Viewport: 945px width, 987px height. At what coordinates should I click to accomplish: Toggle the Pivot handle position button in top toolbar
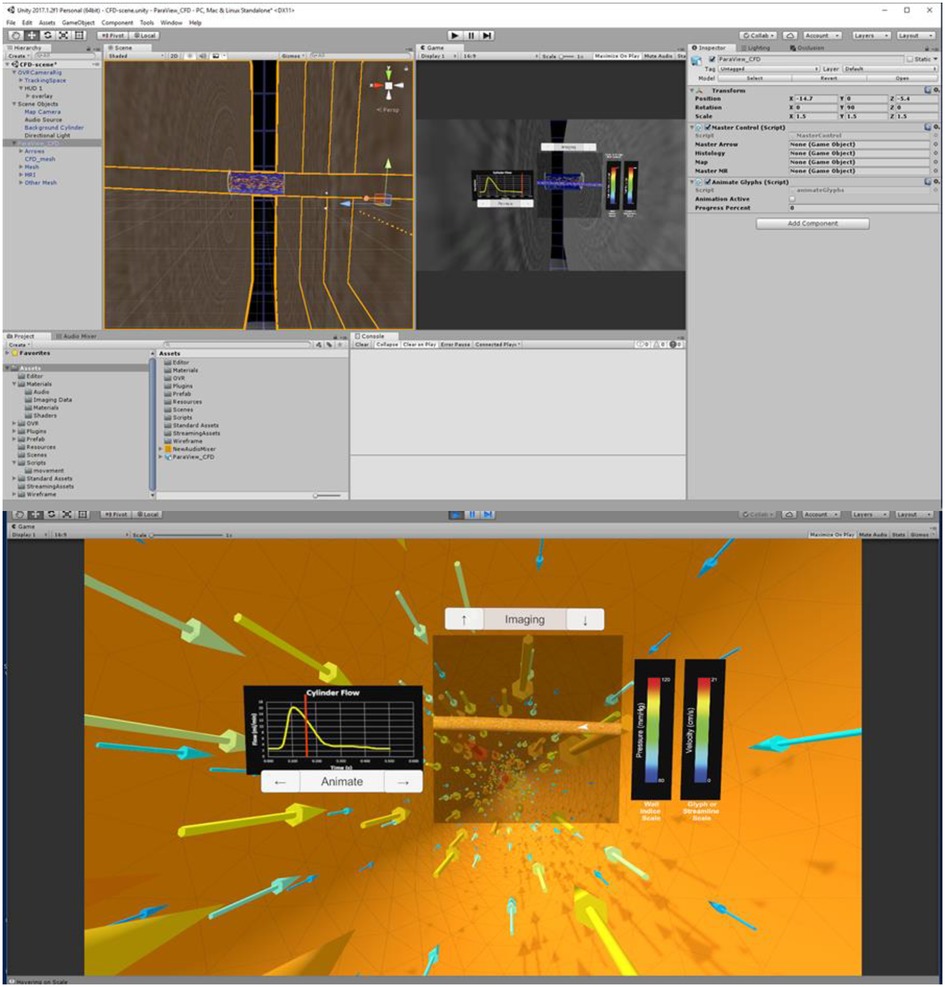coord(113,36)
